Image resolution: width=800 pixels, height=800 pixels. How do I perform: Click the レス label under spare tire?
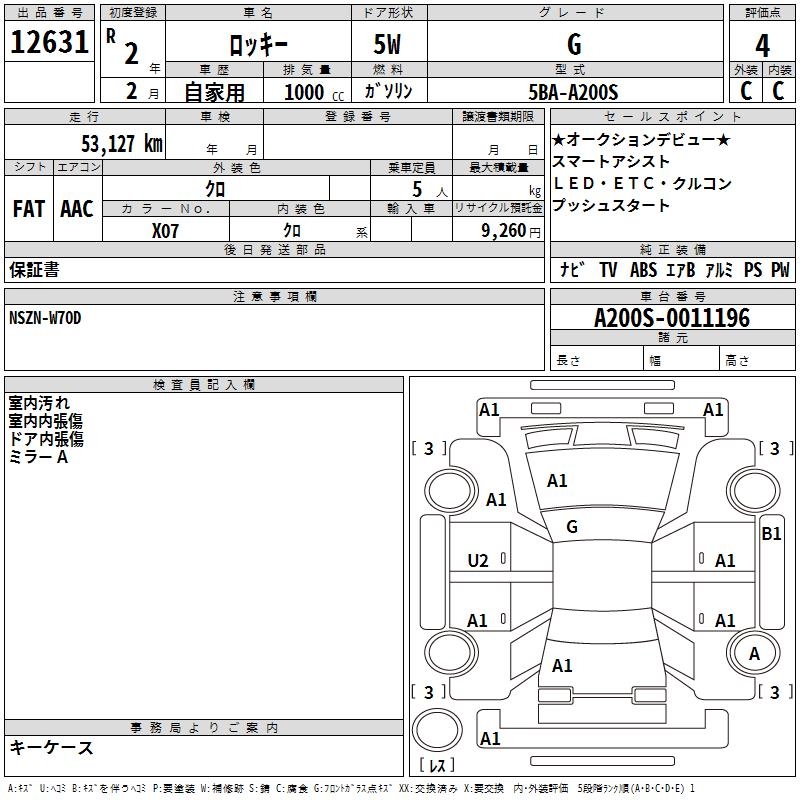(437, 765)
